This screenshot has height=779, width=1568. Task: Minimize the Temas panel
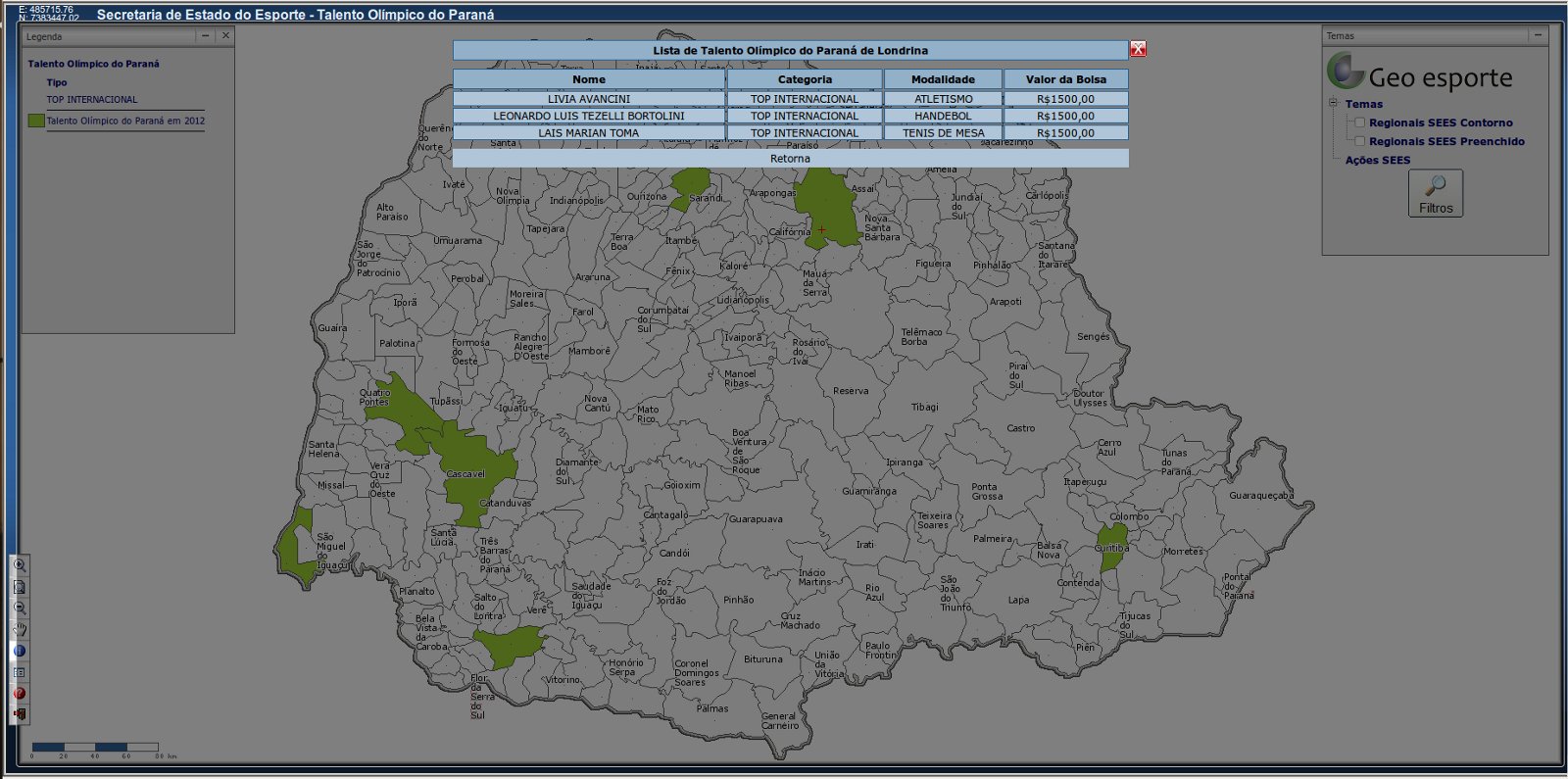1538,35
